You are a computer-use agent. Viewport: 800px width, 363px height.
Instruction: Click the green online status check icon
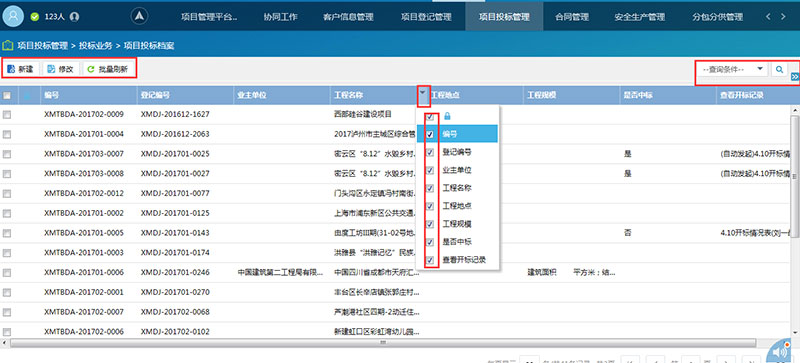[35, 17]
